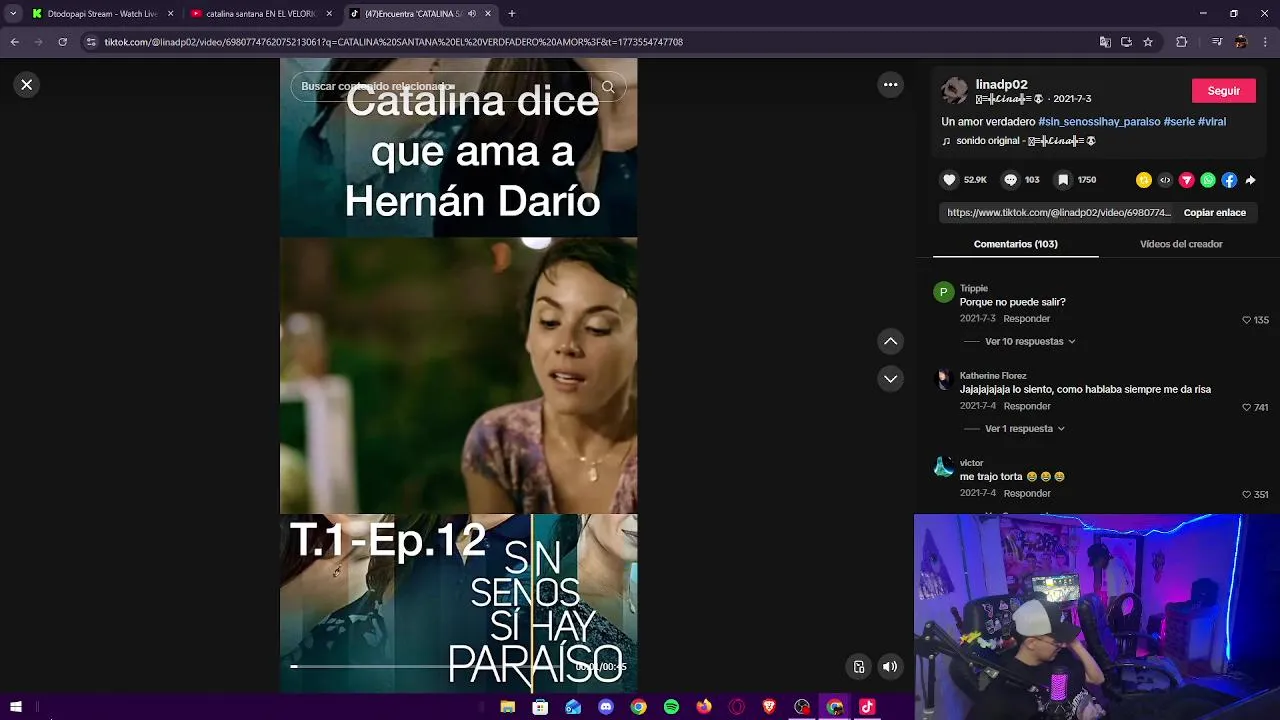The width and height of the screenshot is (1280, 720).
Task: Expand Ver 10 respuestas under Trippie comment
Action: pos(1029,342)
